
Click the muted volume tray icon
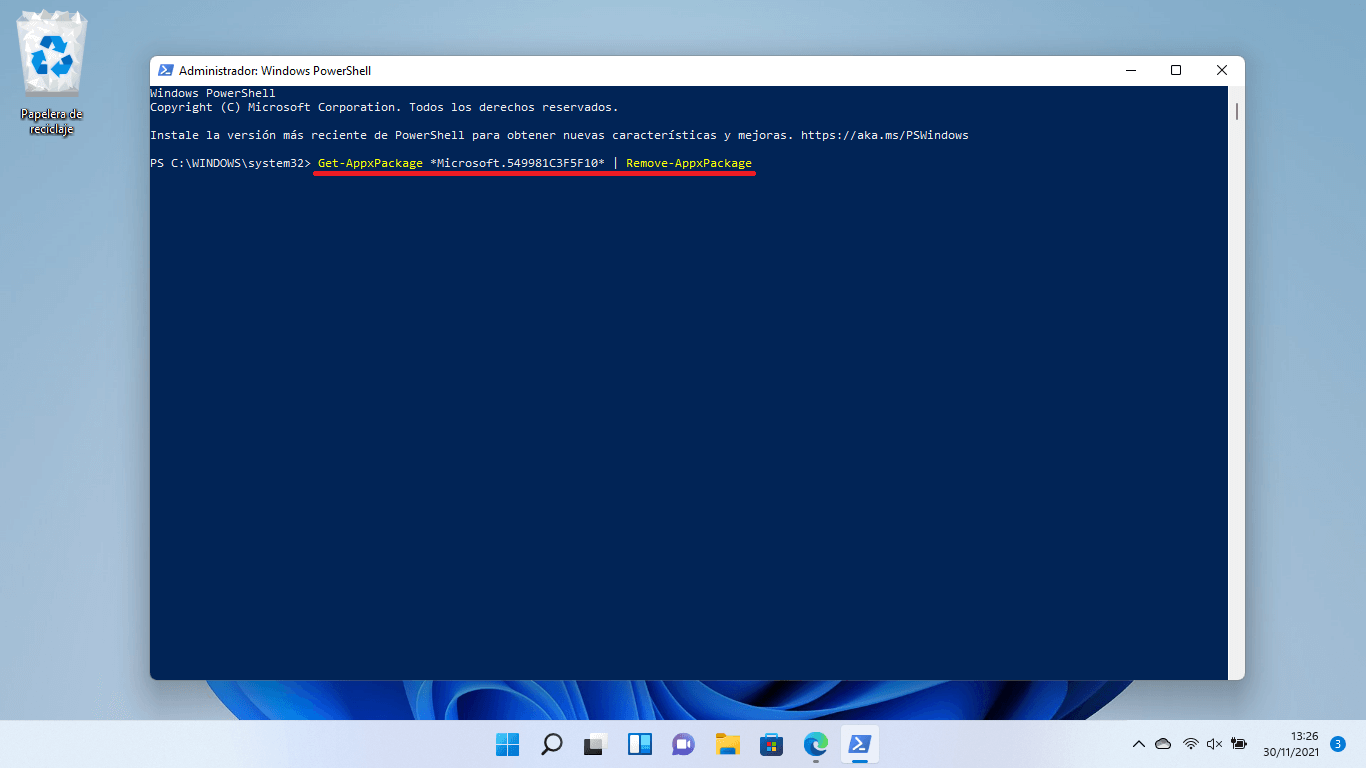1215,744
